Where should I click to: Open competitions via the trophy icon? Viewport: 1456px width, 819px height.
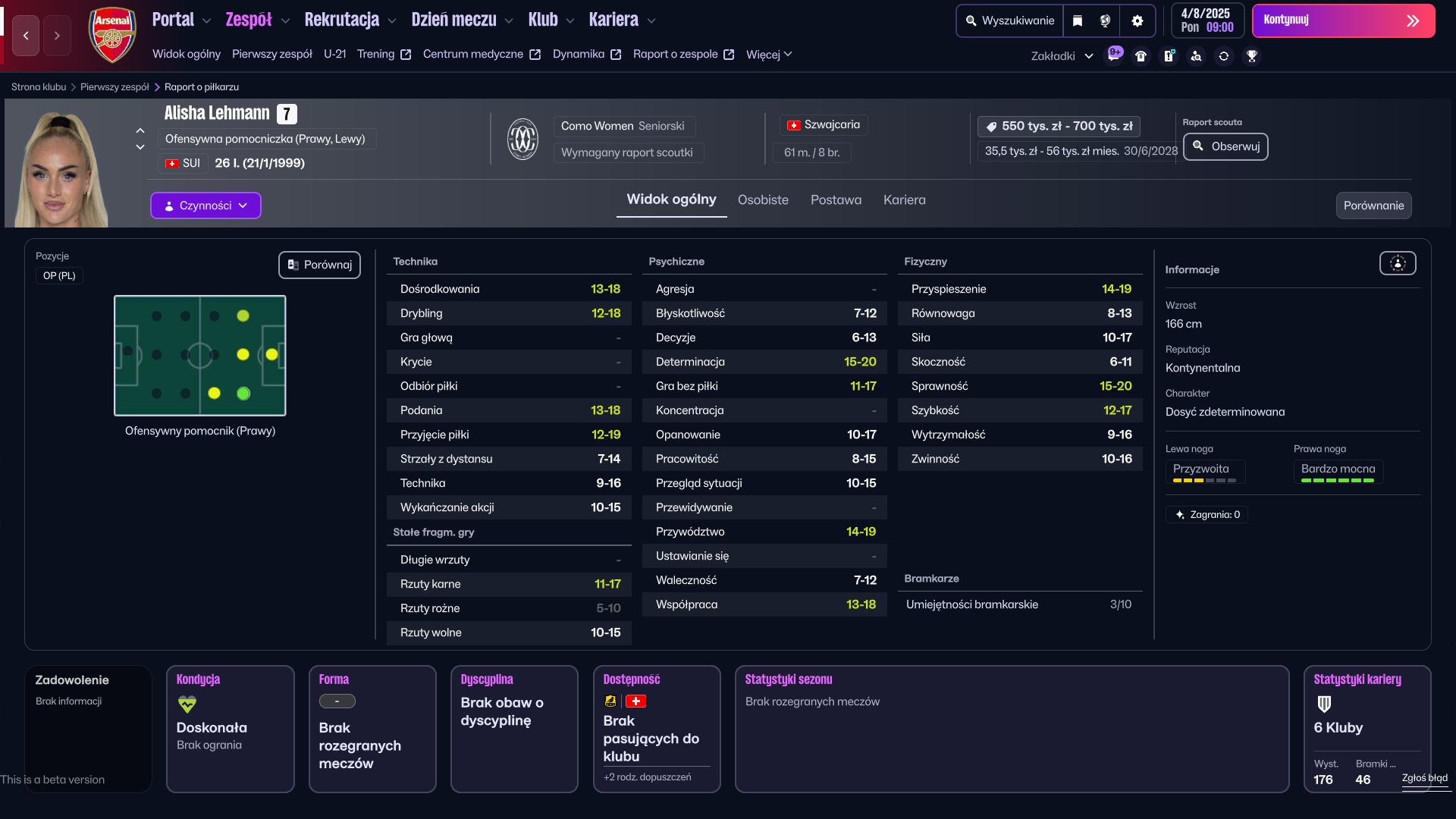(x=1252, y=55)
